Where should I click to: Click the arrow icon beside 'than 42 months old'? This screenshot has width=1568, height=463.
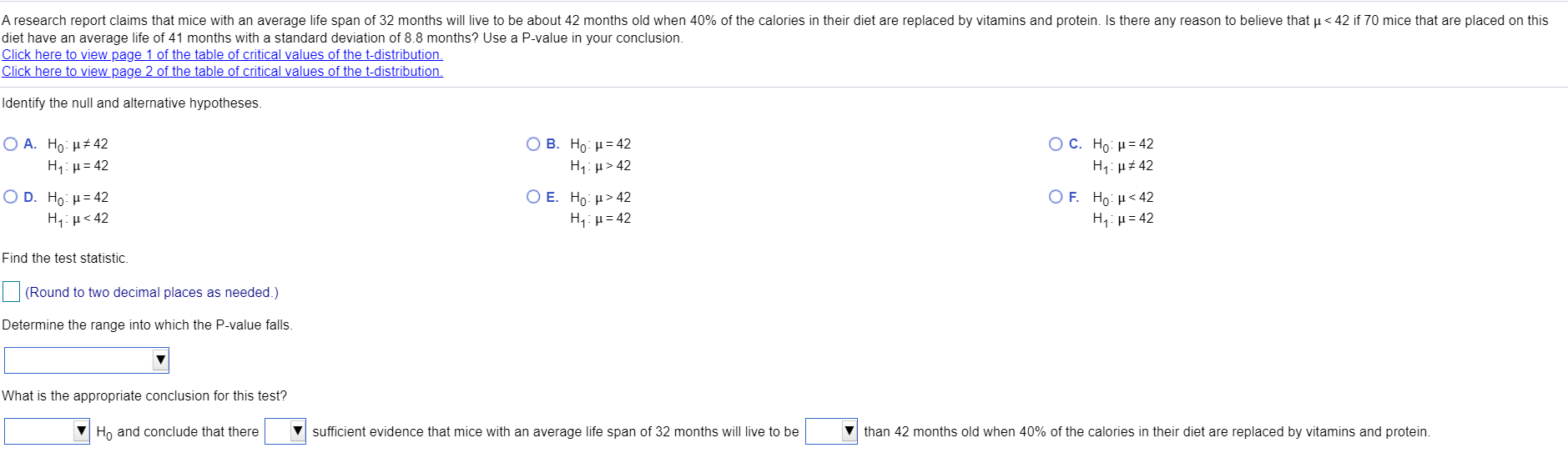click(x=850, y=431)
